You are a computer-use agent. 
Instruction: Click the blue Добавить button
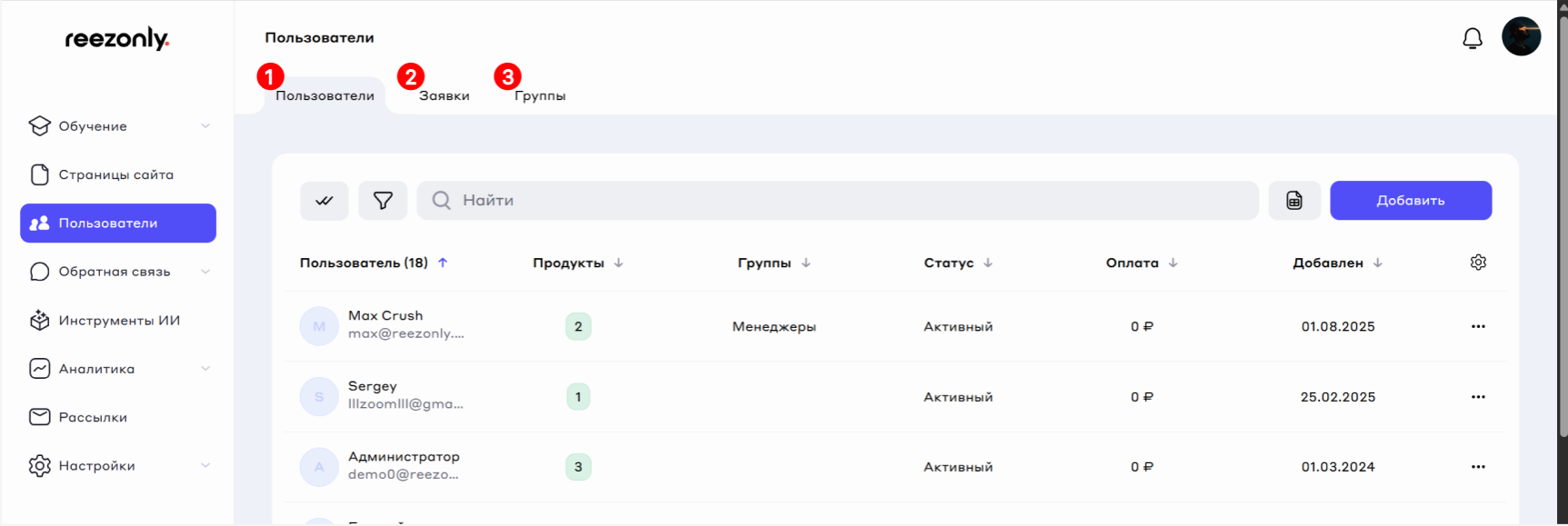[1410, 201]
